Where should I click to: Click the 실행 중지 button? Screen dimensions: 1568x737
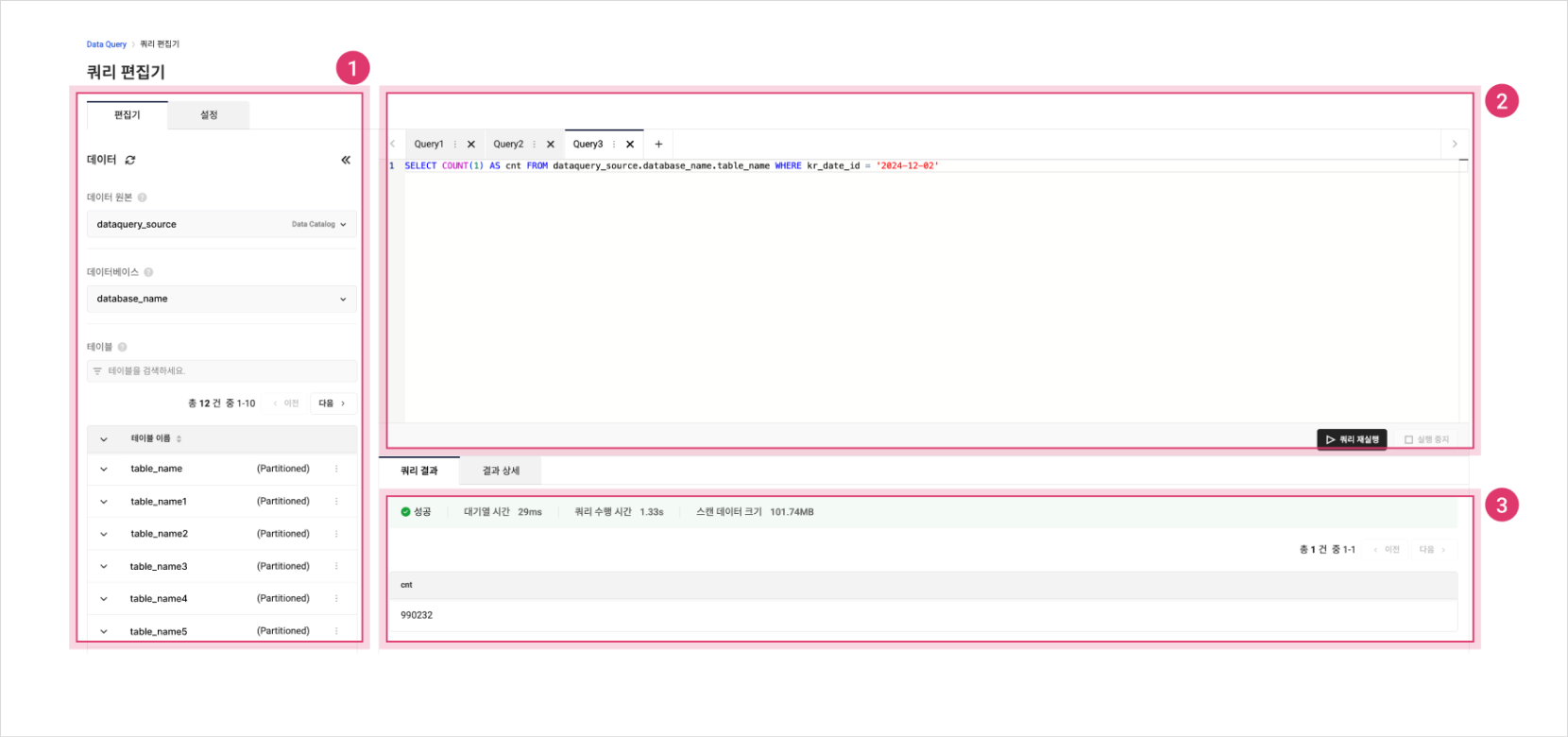1426,439
